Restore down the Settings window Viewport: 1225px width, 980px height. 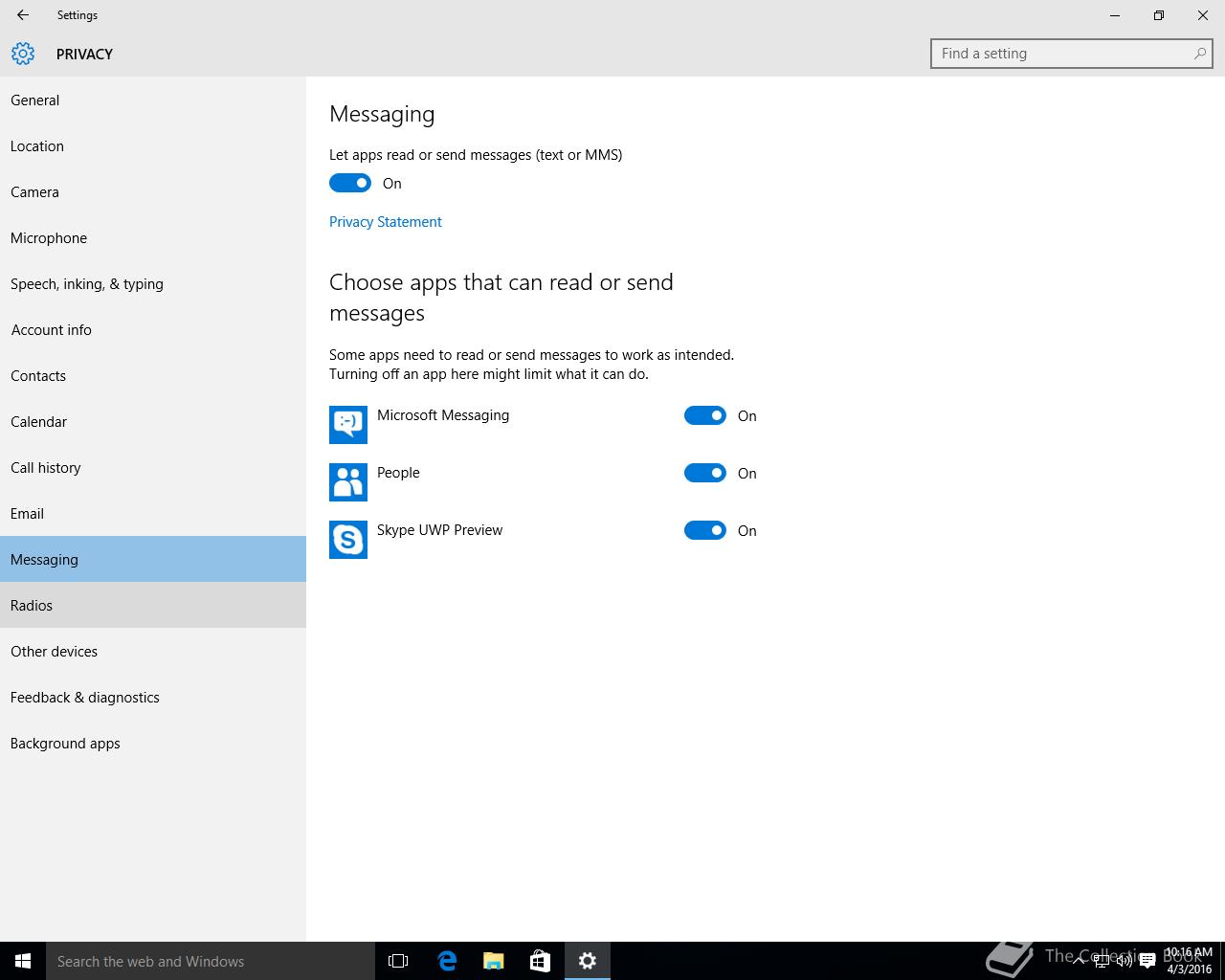click(1159, 15)
